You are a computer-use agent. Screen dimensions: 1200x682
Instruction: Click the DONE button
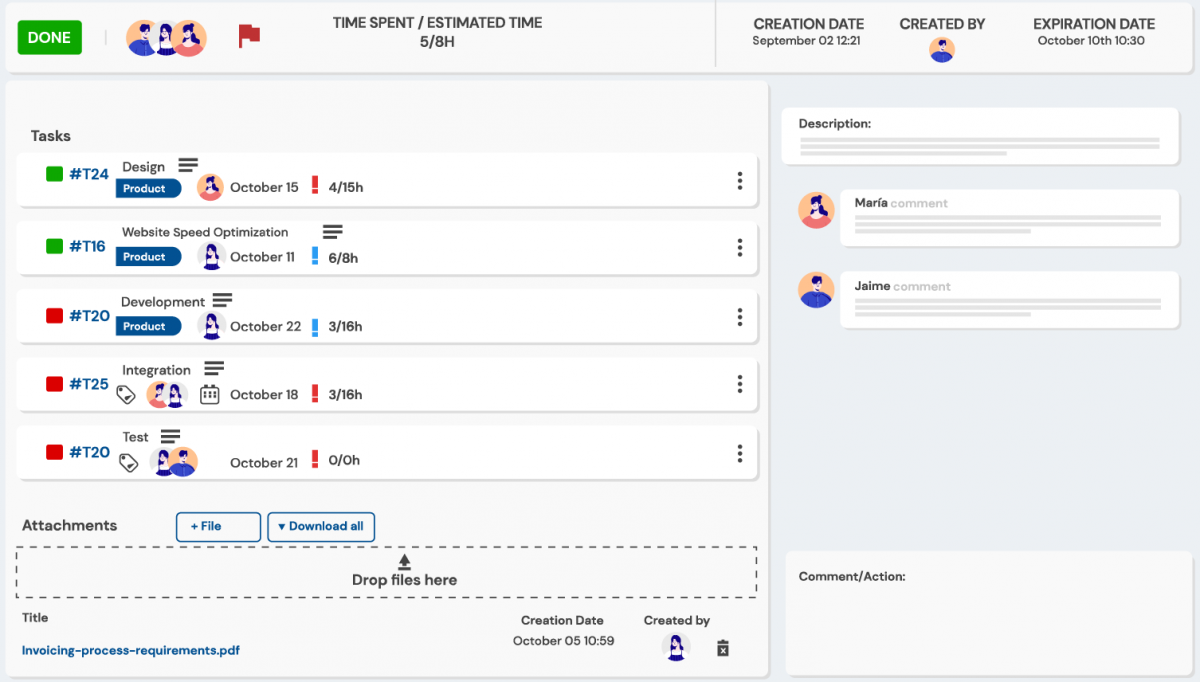(49, 37)
